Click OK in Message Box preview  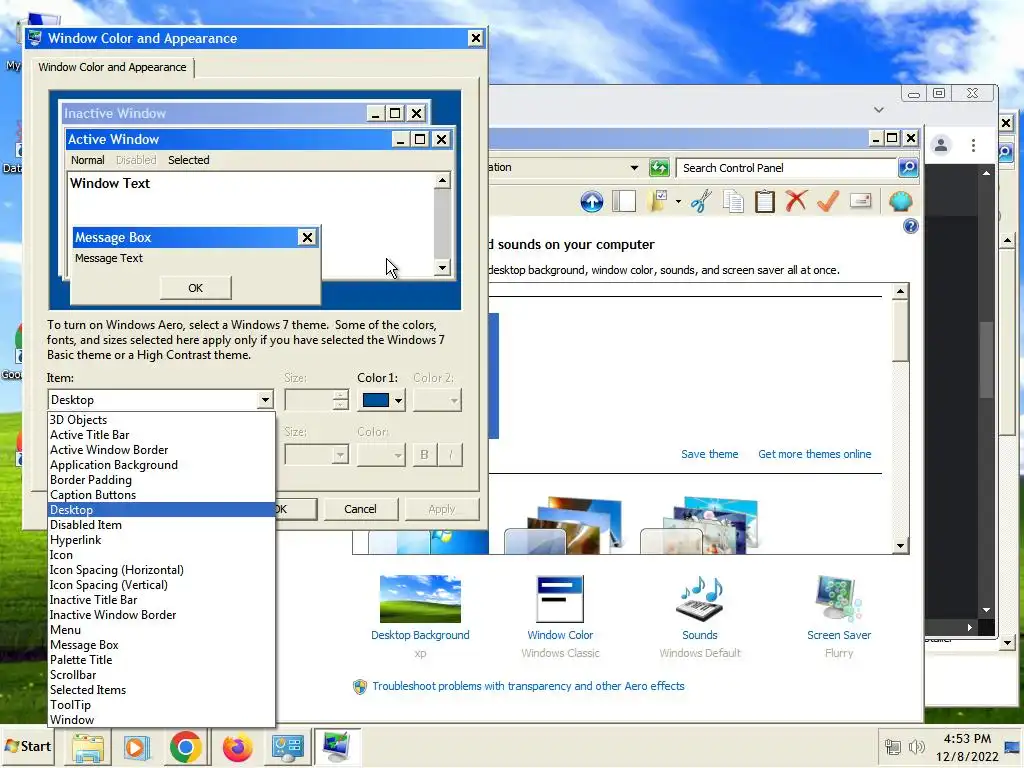coord(195,288)
